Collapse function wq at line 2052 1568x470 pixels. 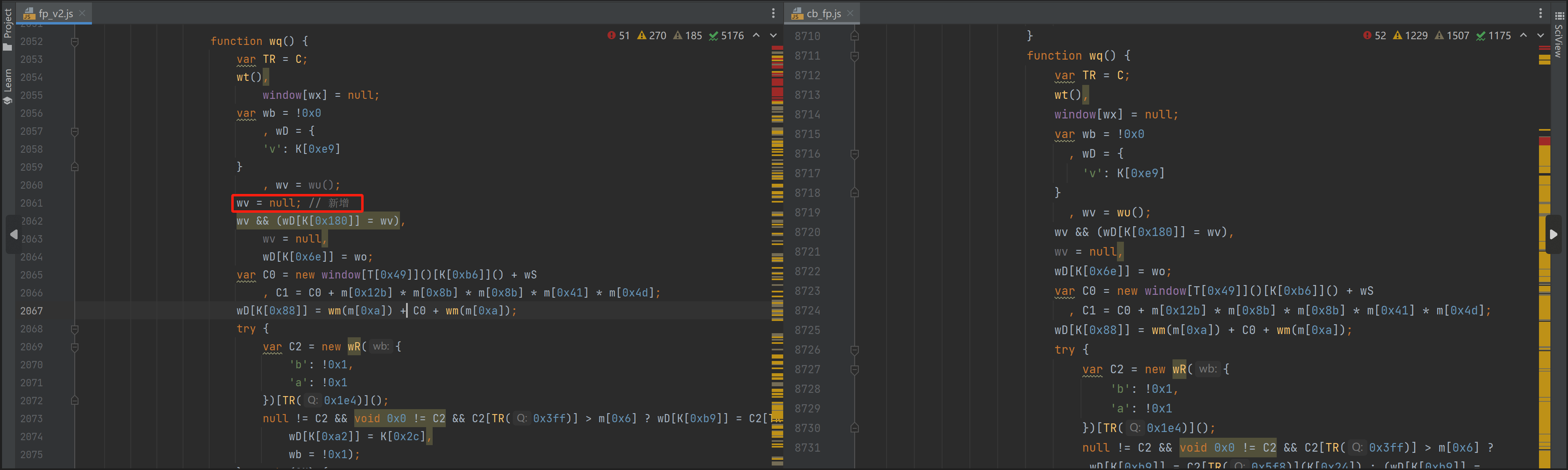(x=75, y=41)
